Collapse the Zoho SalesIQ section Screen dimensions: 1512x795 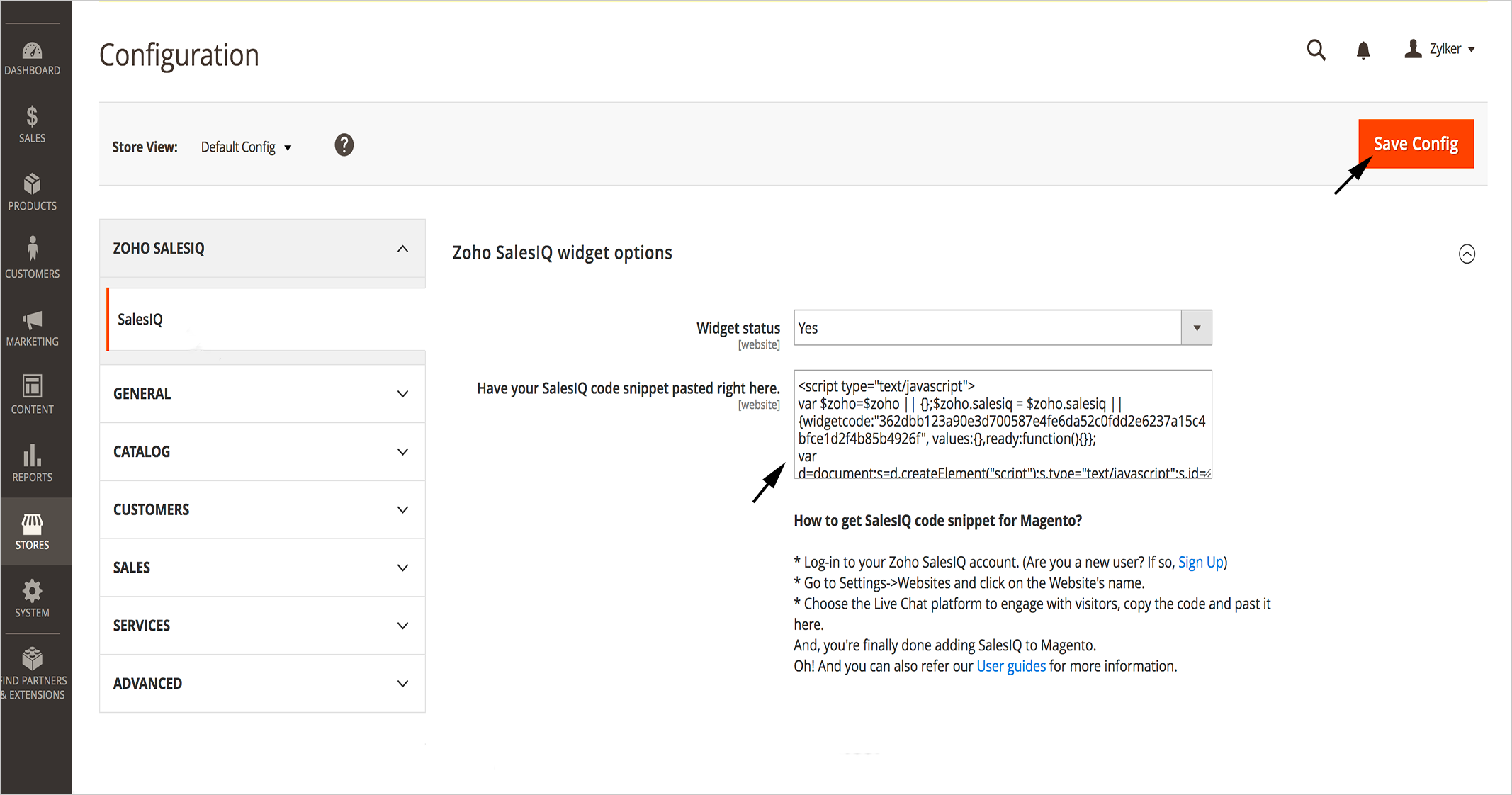[262, 249]
